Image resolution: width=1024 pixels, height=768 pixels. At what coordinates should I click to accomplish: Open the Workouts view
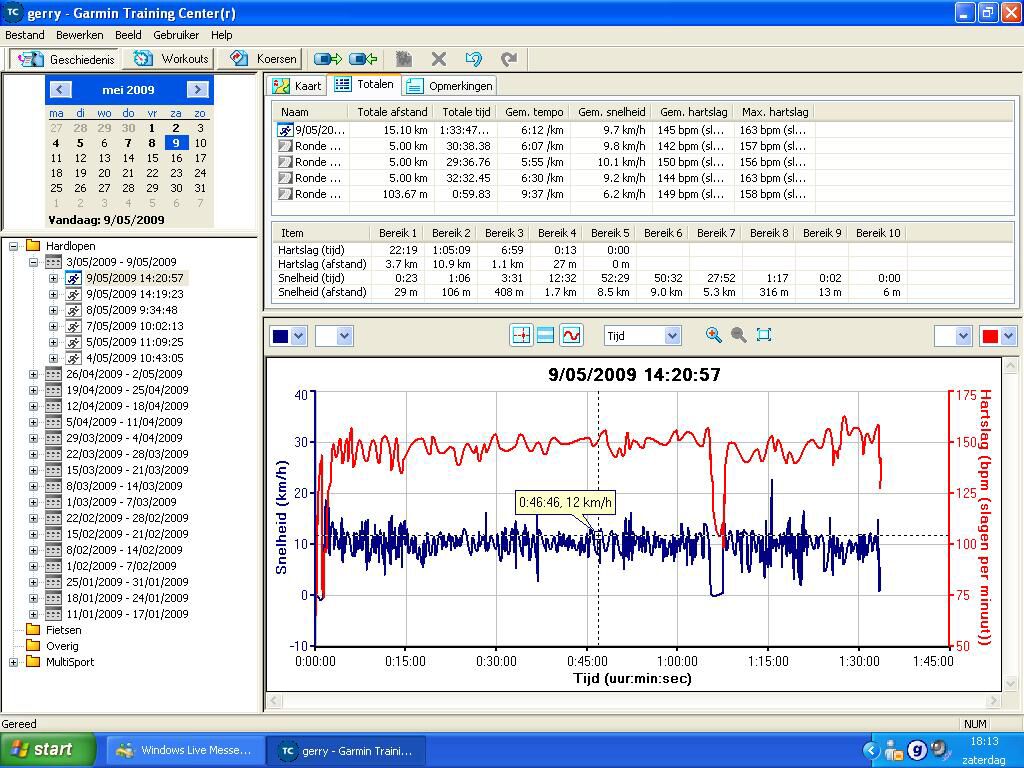(x=170, y=59)
